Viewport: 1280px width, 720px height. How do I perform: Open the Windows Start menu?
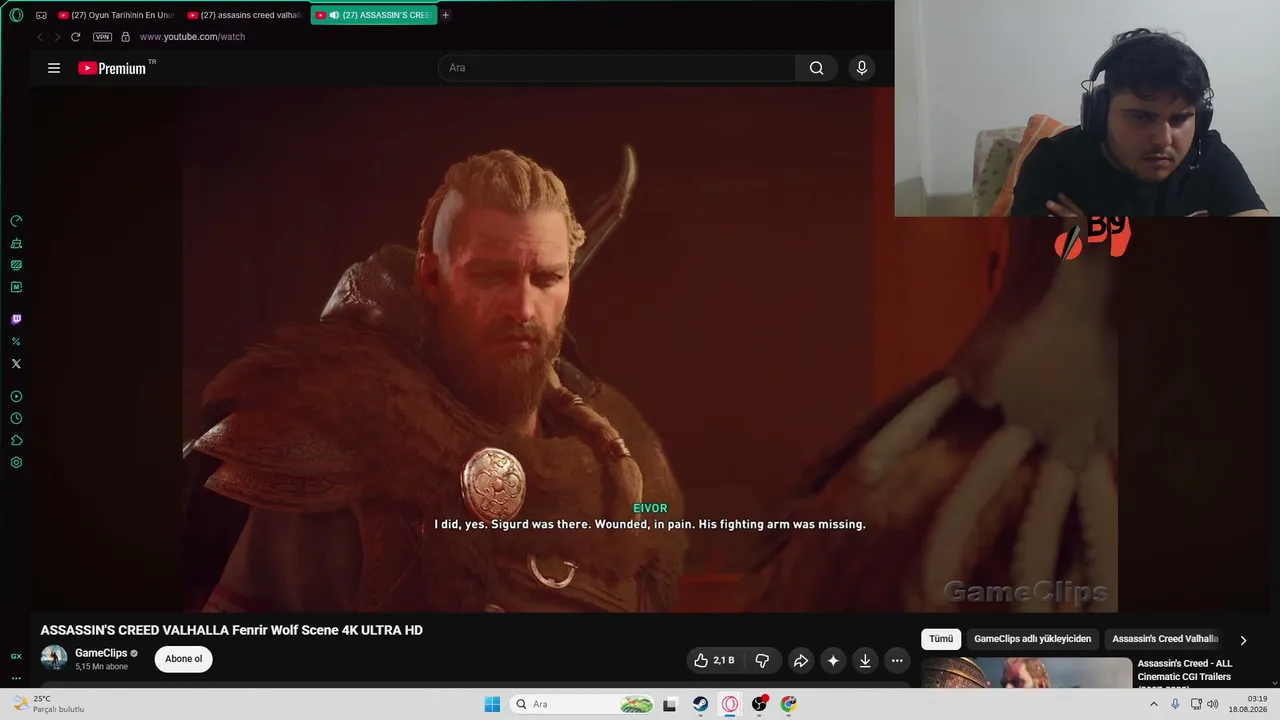[492, 704]
